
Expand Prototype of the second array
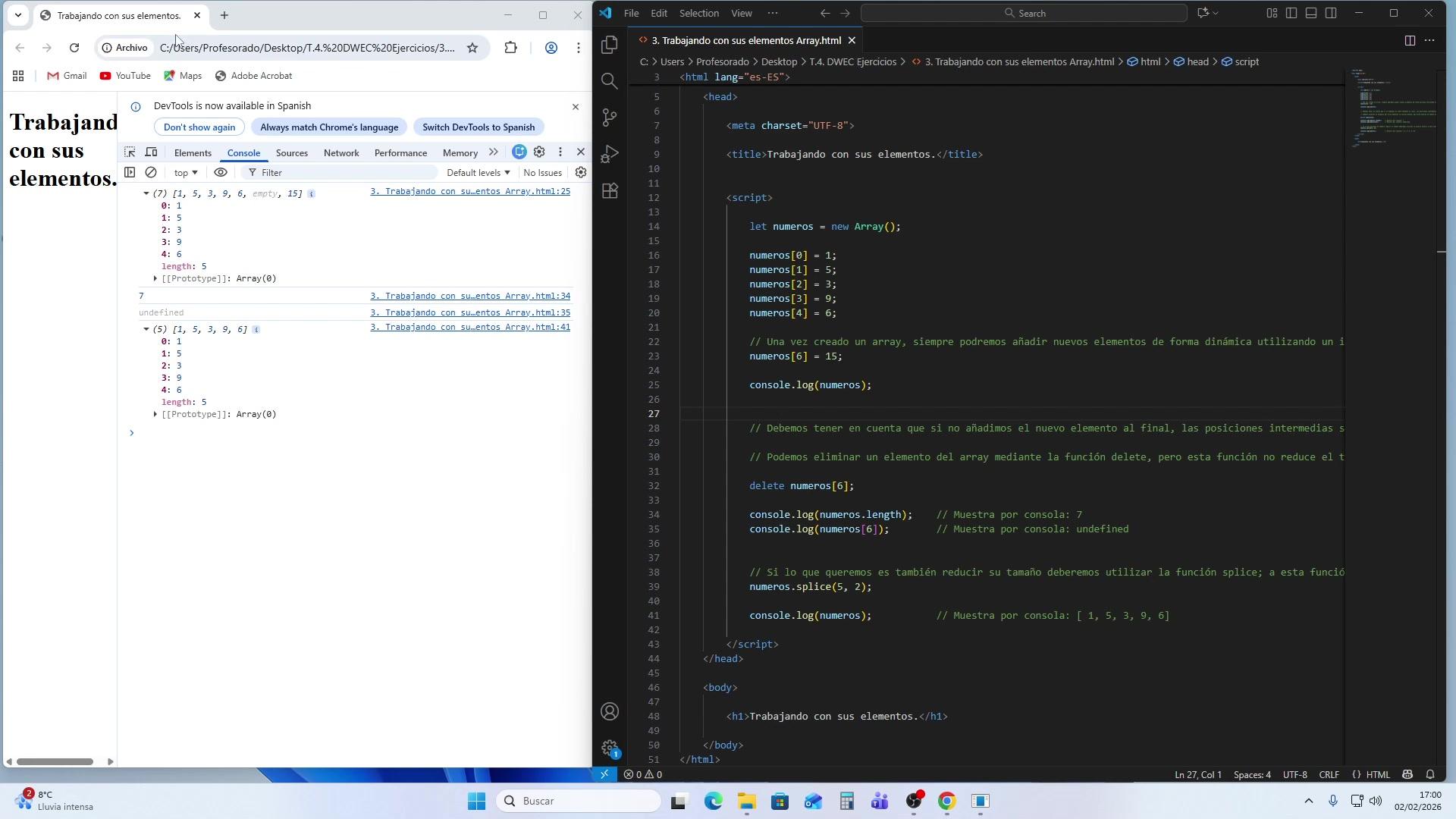(155, 414)
